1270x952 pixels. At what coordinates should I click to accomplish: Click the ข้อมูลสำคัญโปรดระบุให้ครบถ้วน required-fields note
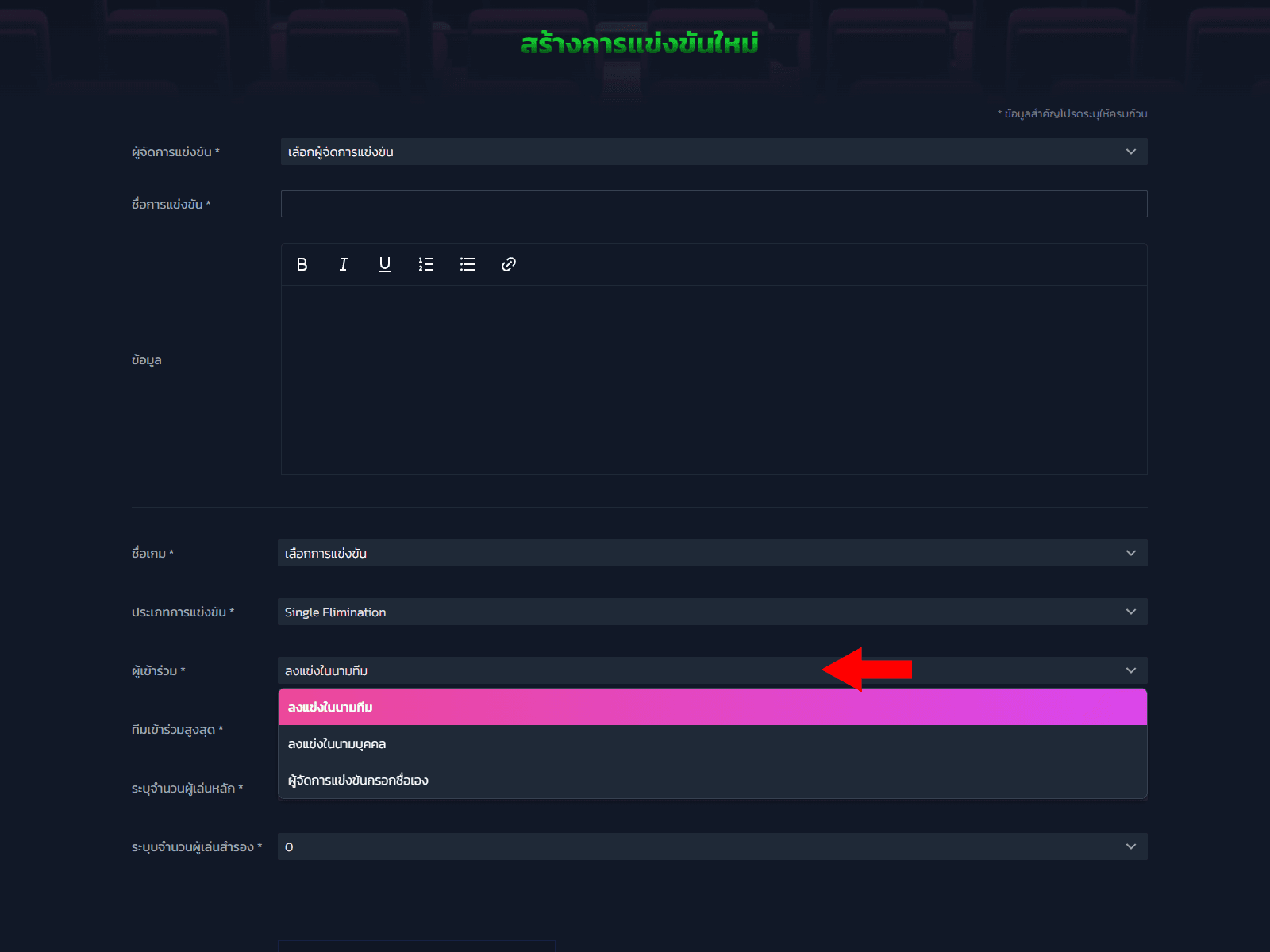(x=1072, y=113)
